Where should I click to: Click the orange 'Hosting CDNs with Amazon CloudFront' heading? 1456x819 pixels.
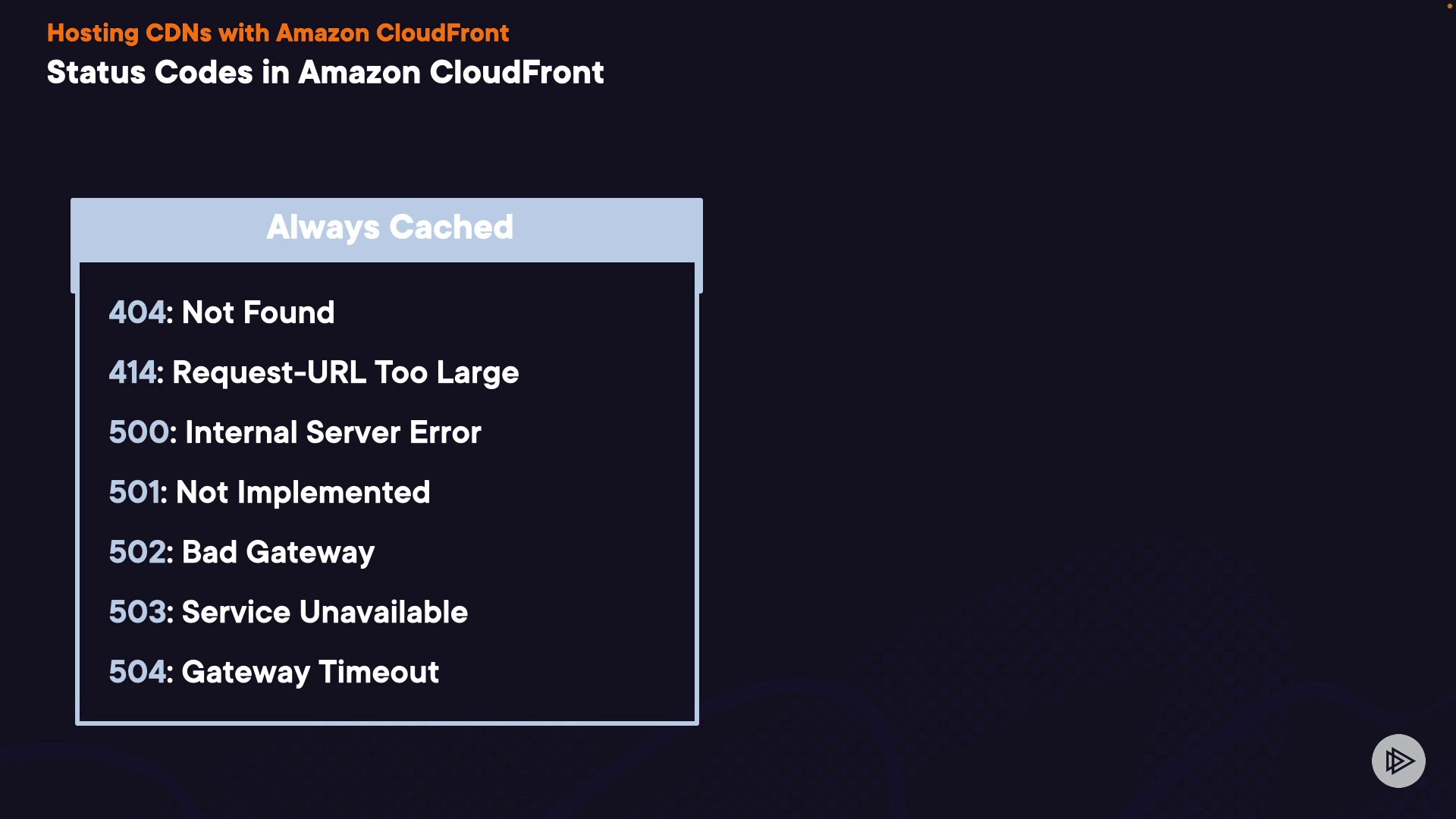click(x=278, y=33)
